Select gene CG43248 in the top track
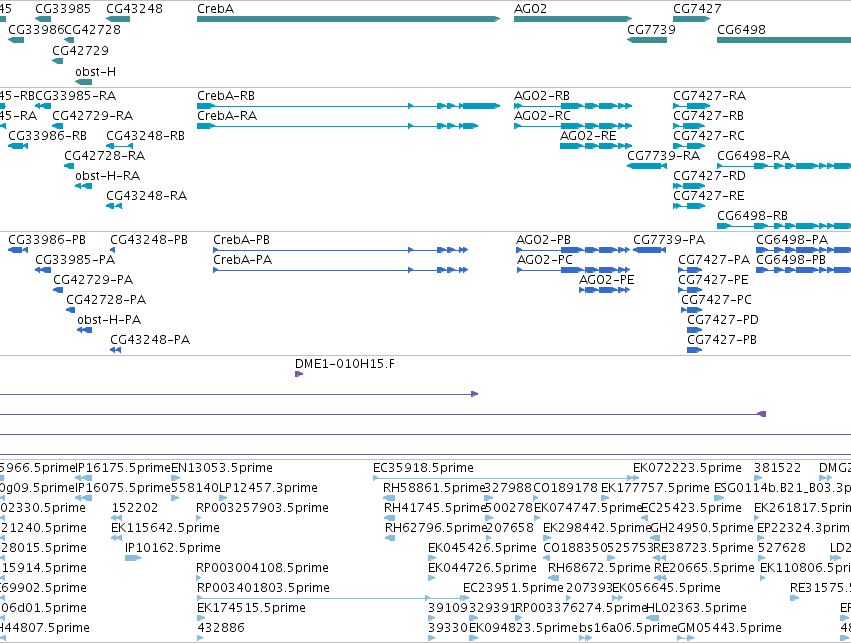 pyautogui.click(x=118, y=19)
